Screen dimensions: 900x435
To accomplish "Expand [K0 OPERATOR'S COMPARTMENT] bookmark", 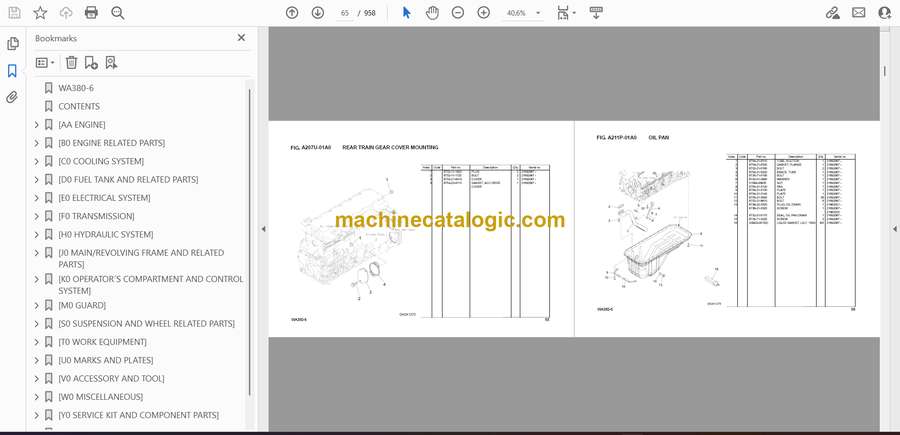I will [x=37, y=279].
